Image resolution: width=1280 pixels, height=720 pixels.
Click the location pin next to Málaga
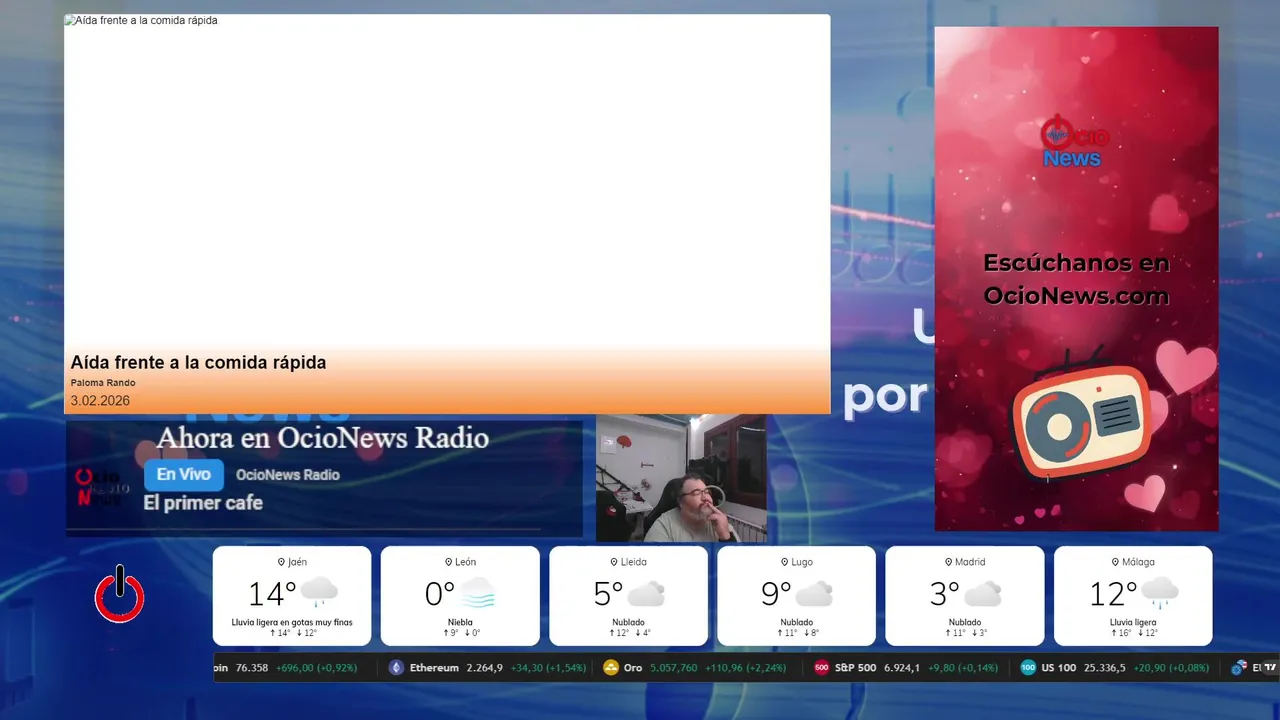pyautogui.click(x=1115, y=562)
